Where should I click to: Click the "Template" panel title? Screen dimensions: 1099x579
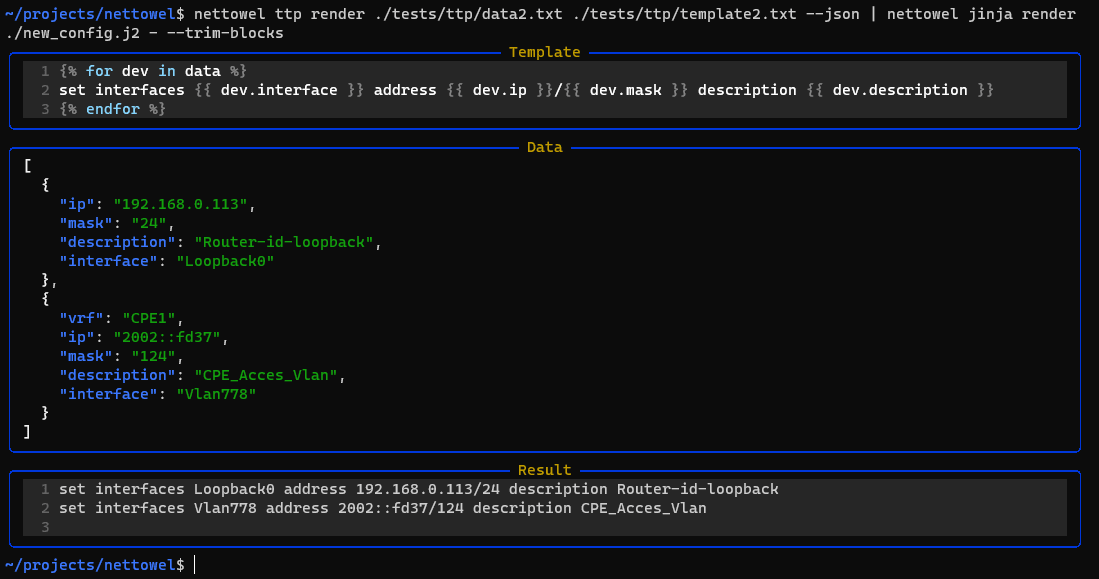(545, 52)
